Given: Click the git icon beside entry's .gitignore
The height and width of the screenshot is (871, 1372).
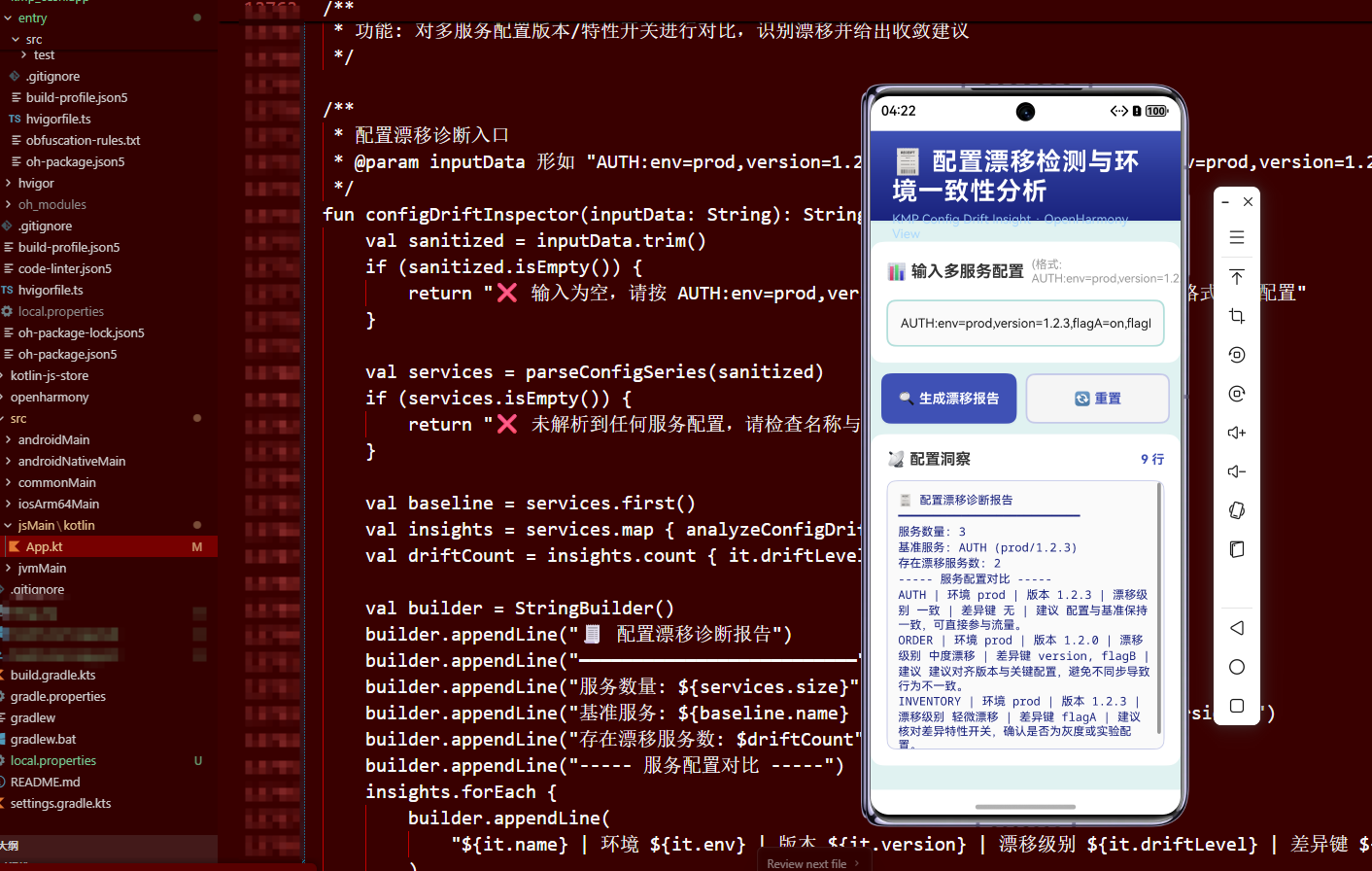Looking at the screenshot, I should [x=15, y=76].
